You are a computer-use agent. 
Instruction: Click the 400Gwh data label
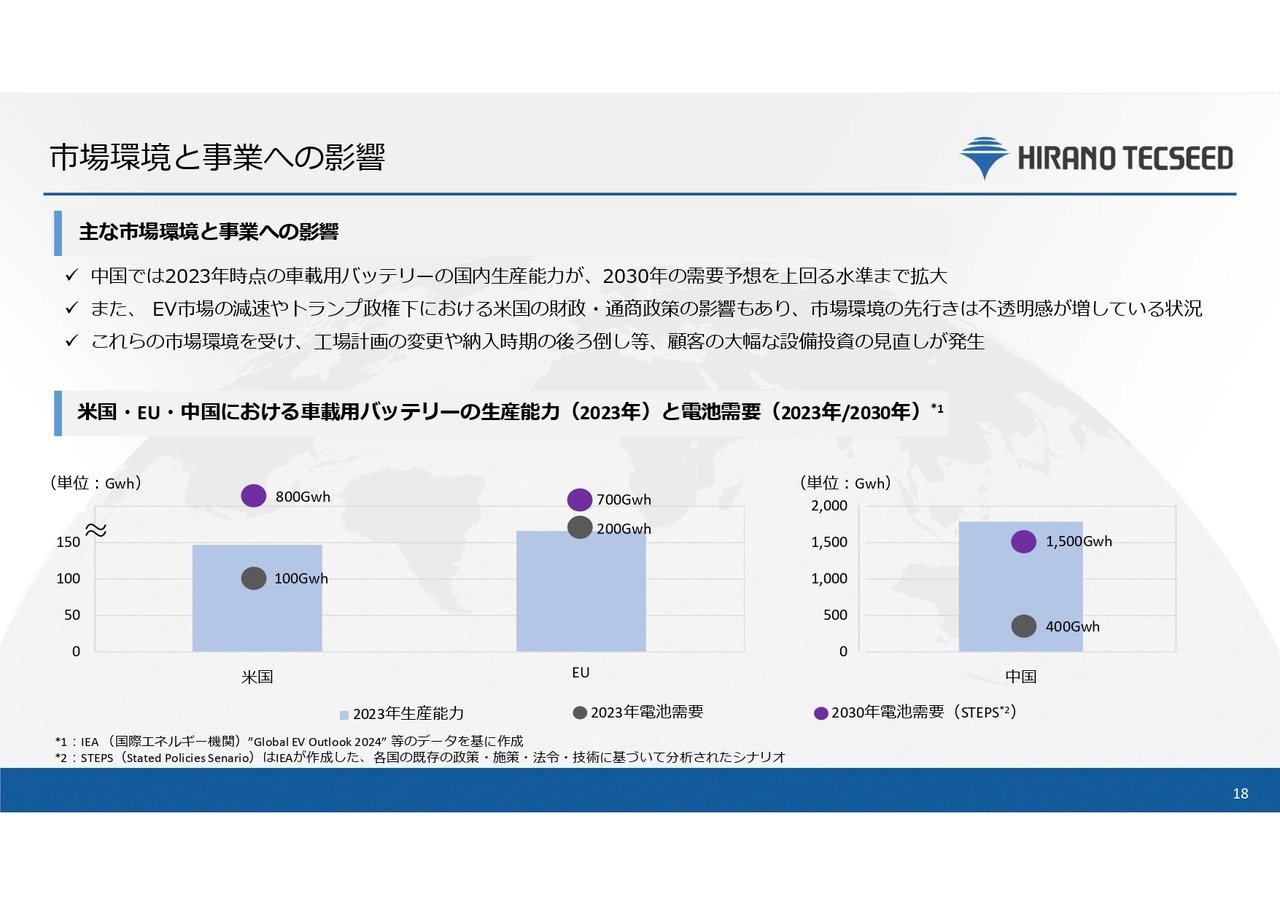[1073, 626]
